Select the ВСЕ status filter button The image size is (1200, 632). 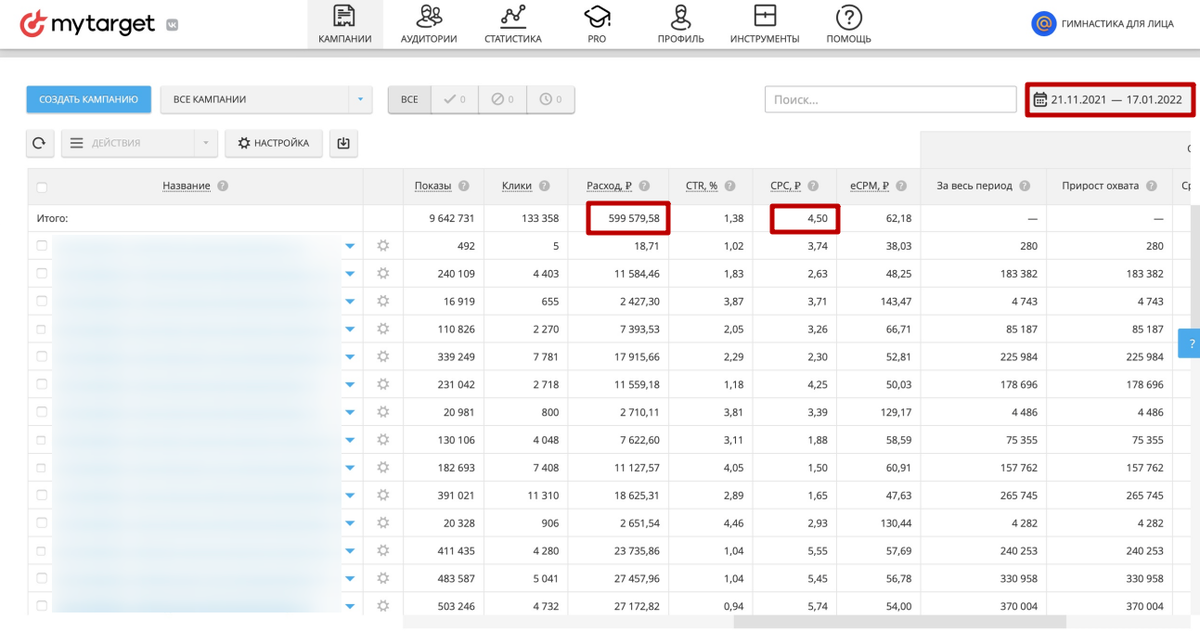(410, 99)
